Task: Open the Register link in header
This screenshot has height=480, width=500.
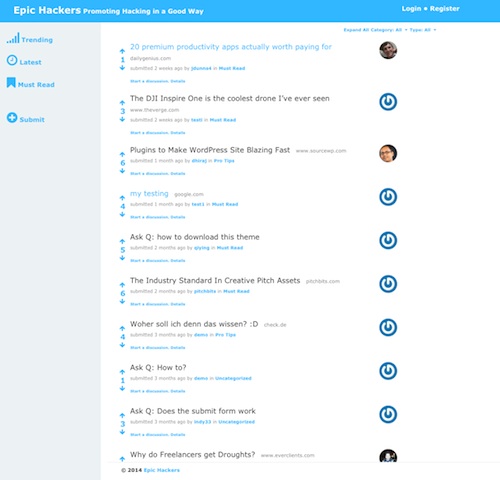Action: (x=445, y=9)
